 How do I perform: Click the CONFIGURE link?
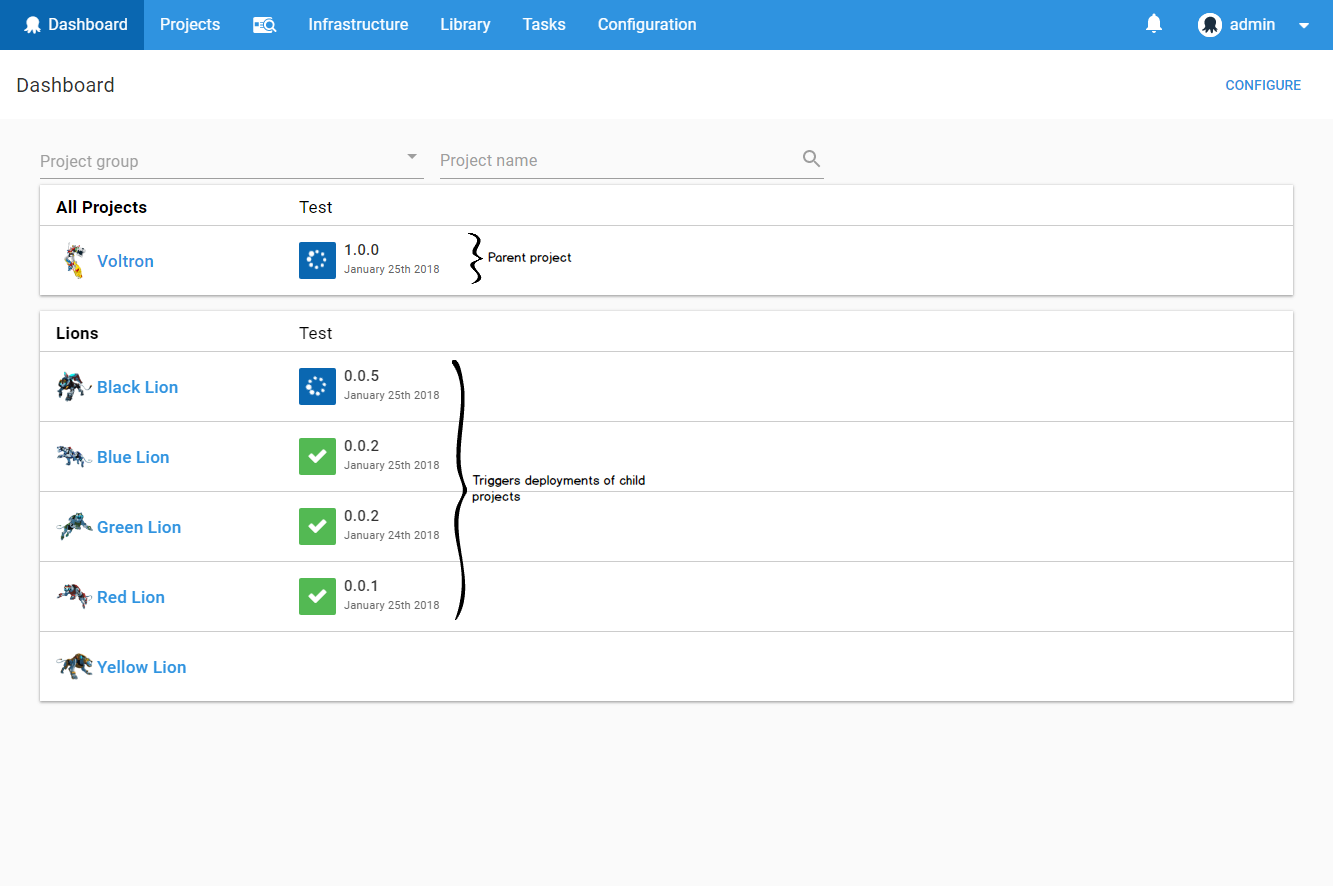tap(1263, 85)
